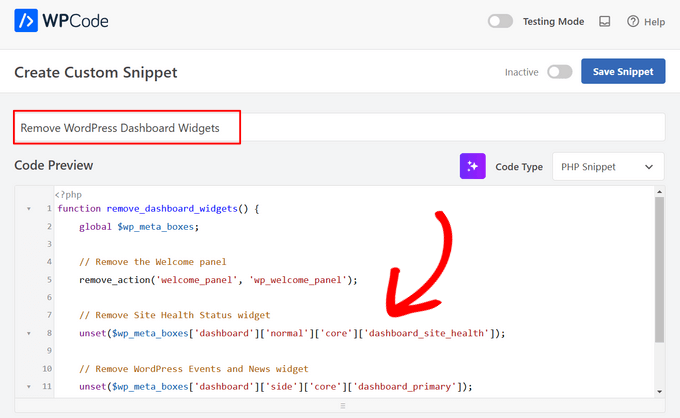680x418 pixels.
Task: Click line number 5 in gutter
Action: coord(49,280)
